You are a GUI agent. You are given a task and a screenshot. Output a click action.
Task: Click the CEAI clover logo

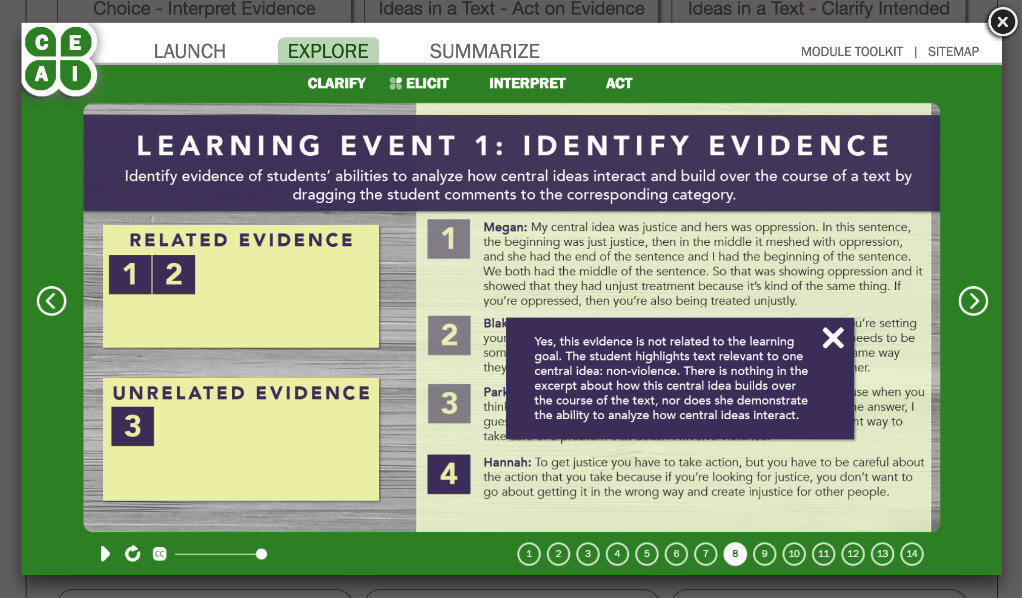[x=58, y=58]
